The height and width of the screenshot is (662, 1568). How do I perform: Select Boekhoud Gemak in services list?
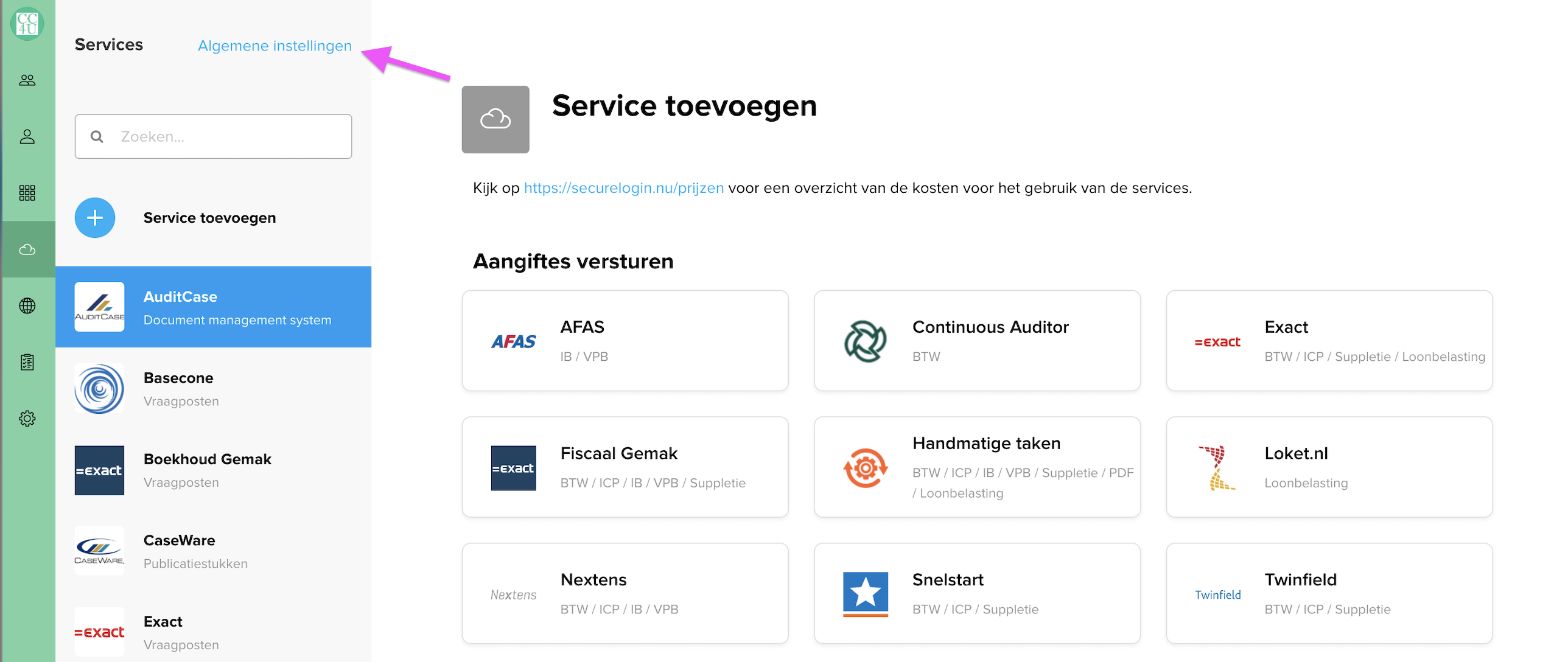(213, 470)
